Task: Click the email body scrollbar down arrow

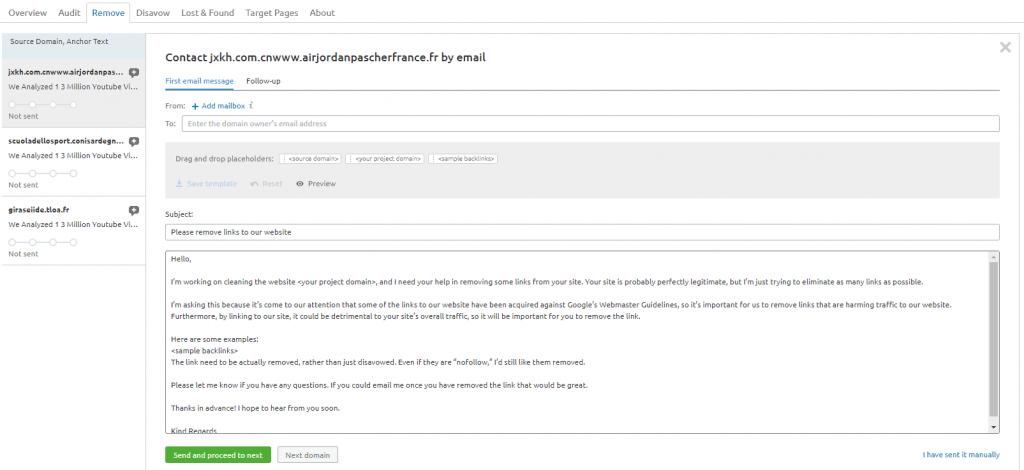Action: (x=994, y=428)
